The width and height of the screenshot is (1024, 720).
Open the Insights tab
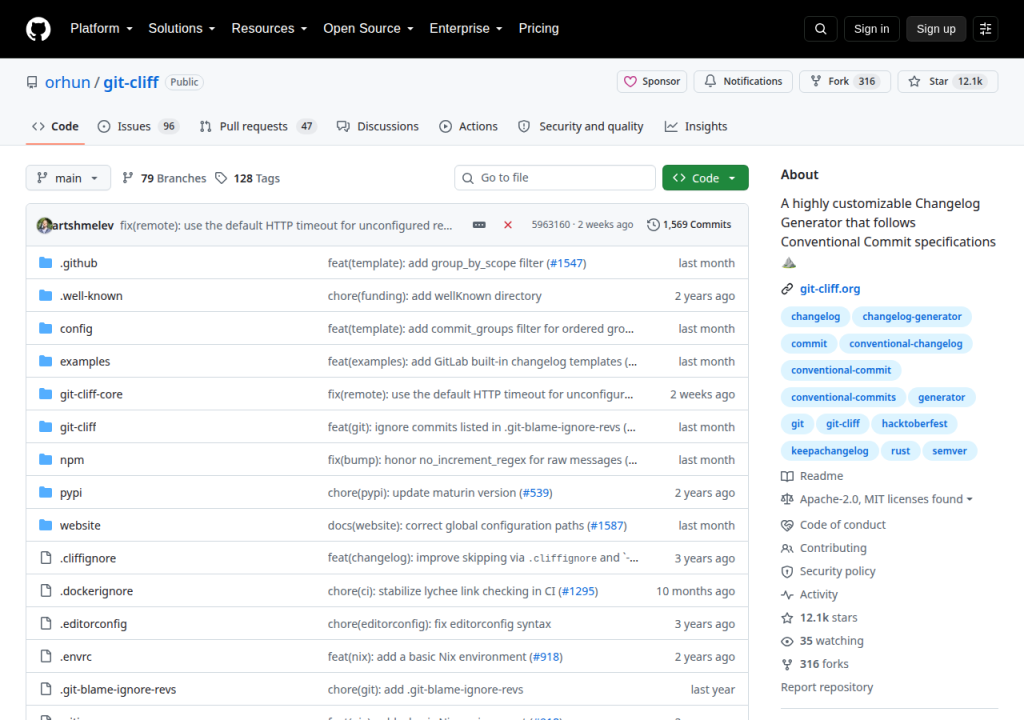tap(696, 127)
